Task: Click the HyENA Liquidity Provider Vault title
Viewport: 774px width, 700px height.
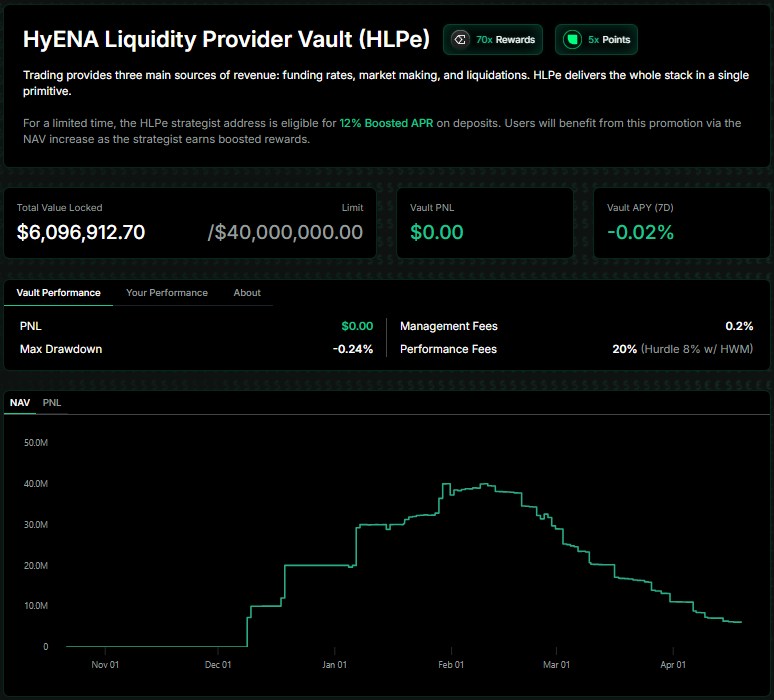Action: pos(226,39)
